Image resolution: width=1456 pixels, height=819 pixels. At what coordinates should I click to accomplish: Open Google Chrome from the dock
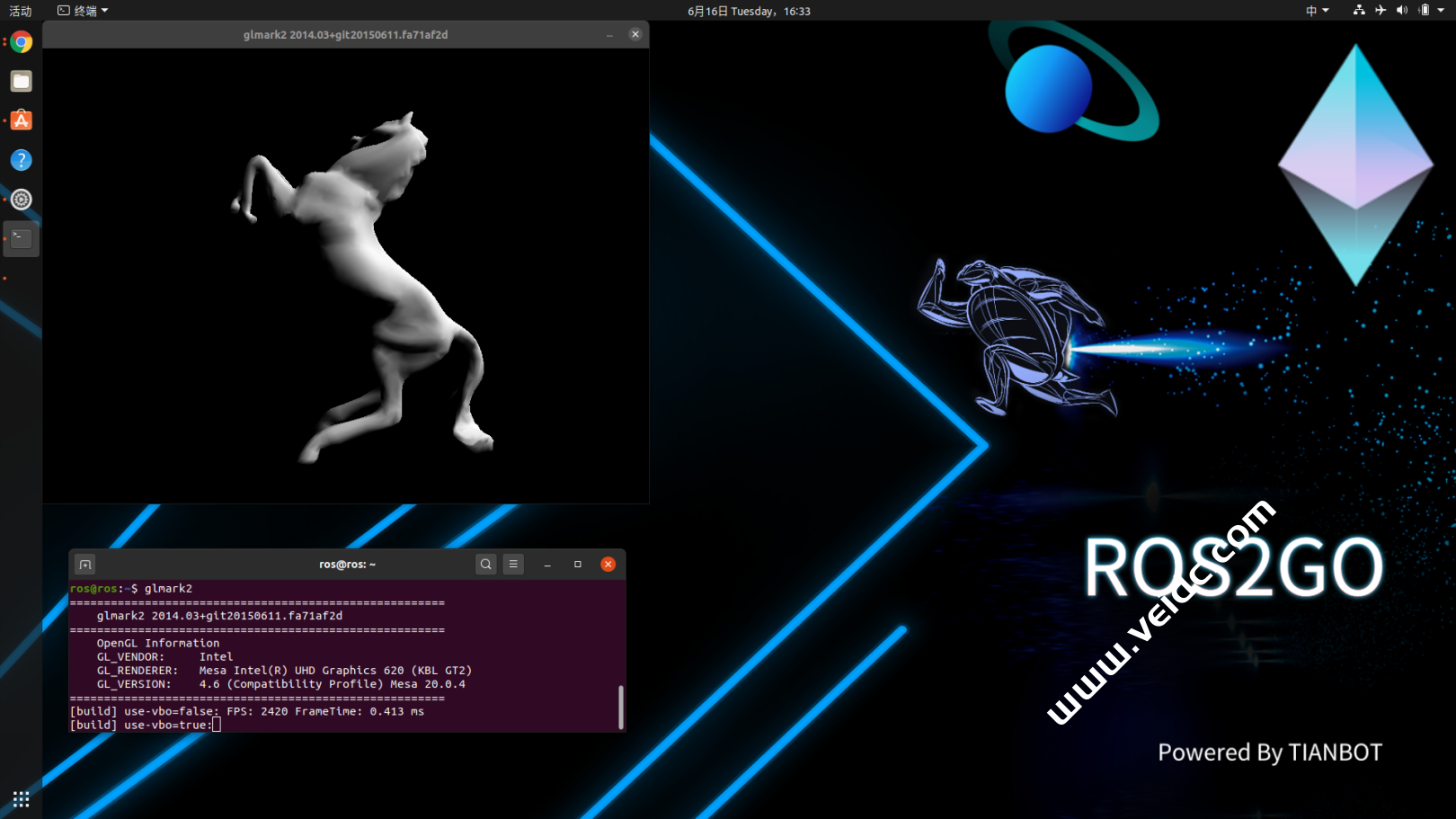21,42
